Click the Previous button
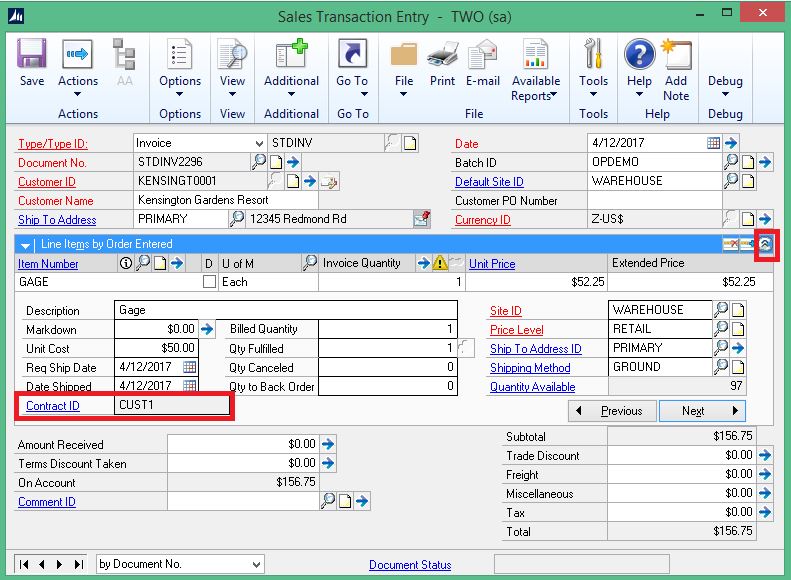The height and width of the screenshot is (580, 791). pyautogui.click(x=612, y=411)
